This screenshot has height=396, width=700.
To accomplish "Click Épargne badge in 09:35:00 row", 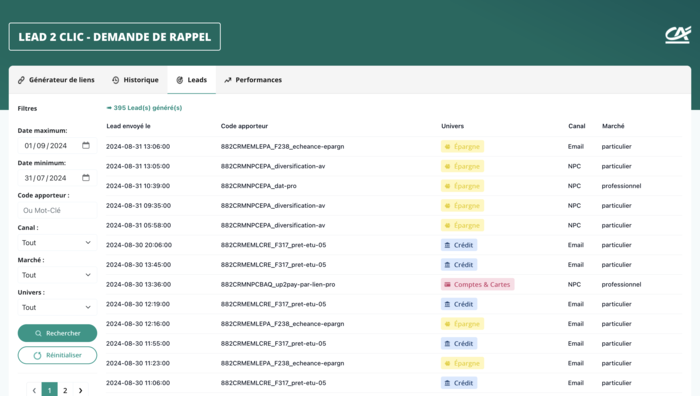I will (x=462, y=205).
